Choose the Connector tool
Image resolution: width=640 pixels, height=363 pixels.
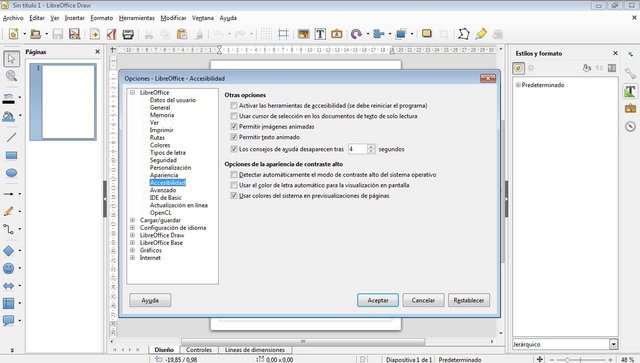tap(9, 229)
